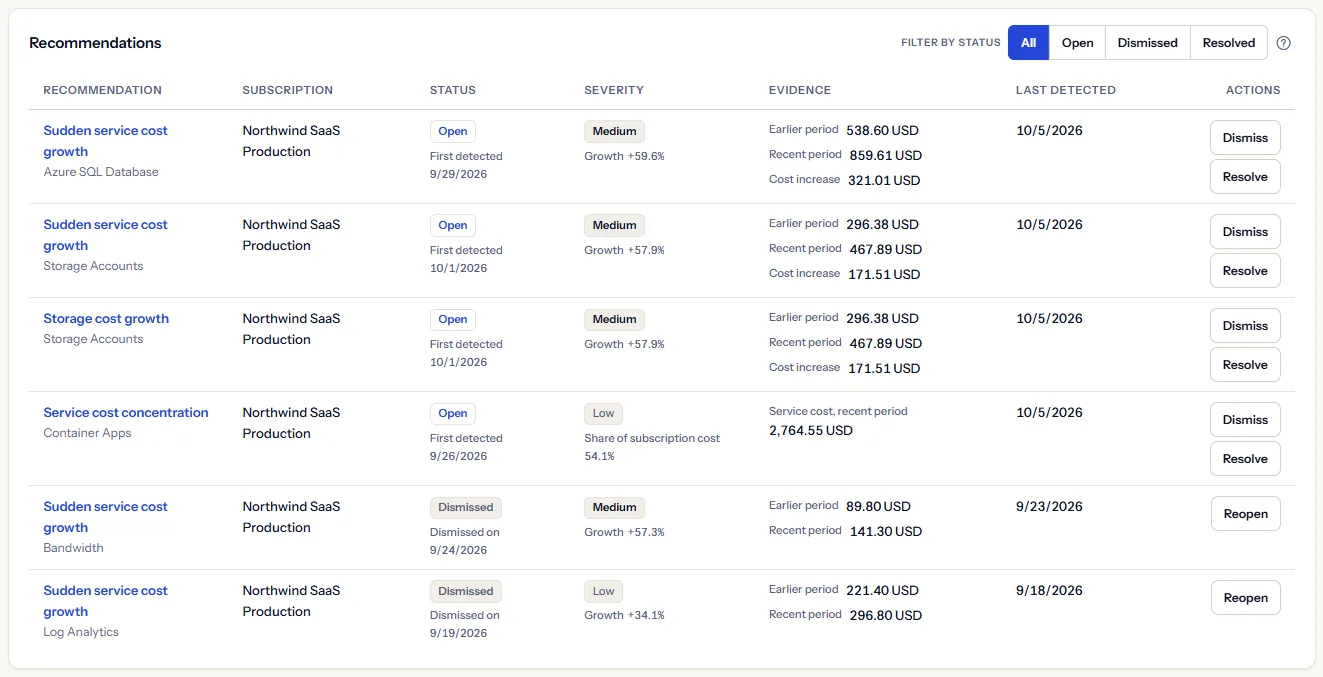This screenshot has height=677, width=1323.
Task: Click the Recommendations panel title
Action: click(x=95, y=43)
